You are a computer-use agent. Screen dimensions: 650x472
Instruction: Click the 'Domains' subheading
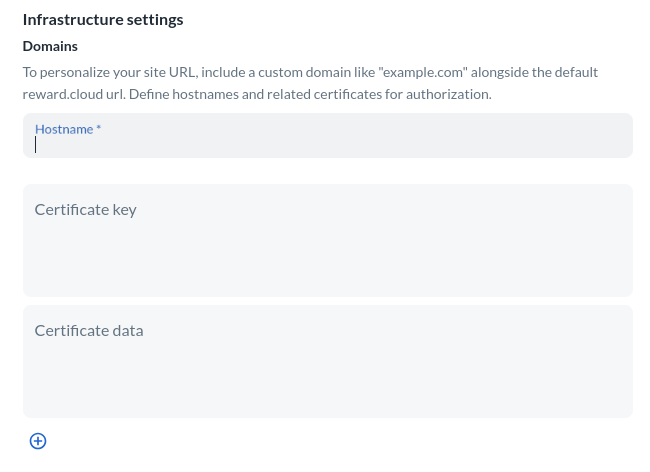pyautogui.click(x=50, y=46)
